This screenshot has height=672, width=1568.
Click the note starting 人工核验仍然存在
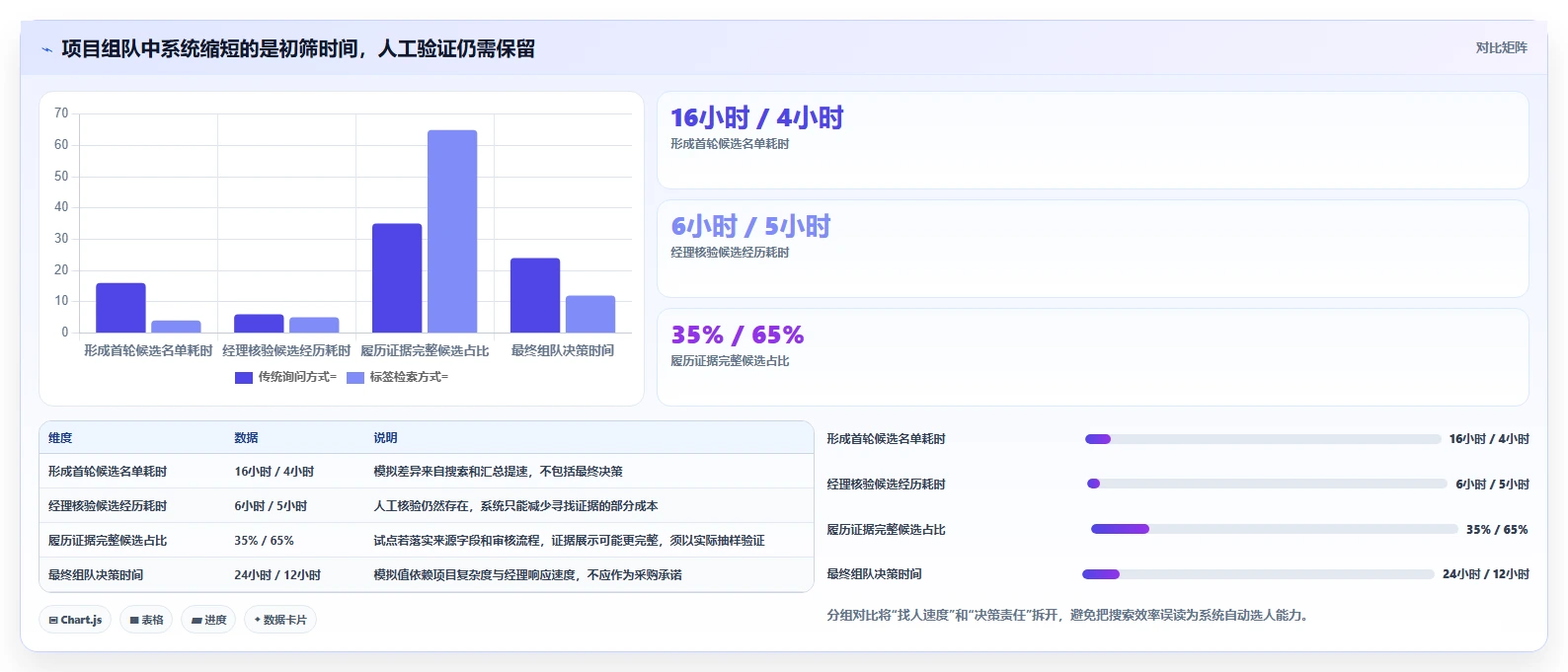[x=515, y=506]
